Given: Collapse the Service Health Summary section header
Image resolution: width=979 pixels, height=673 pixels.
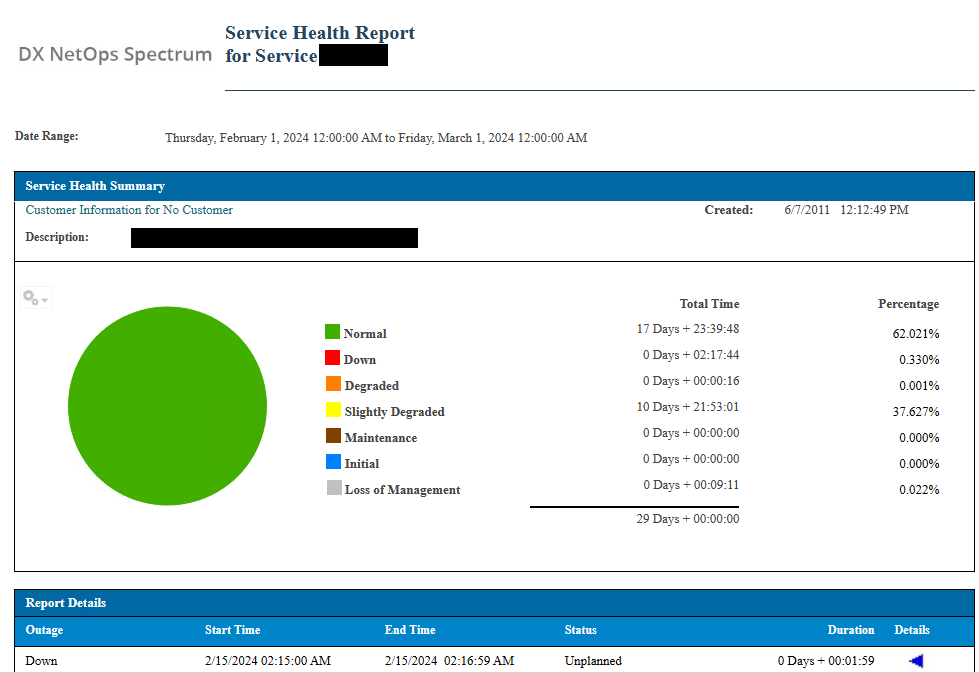Looking at the screenshot, I should pos(95,186).
